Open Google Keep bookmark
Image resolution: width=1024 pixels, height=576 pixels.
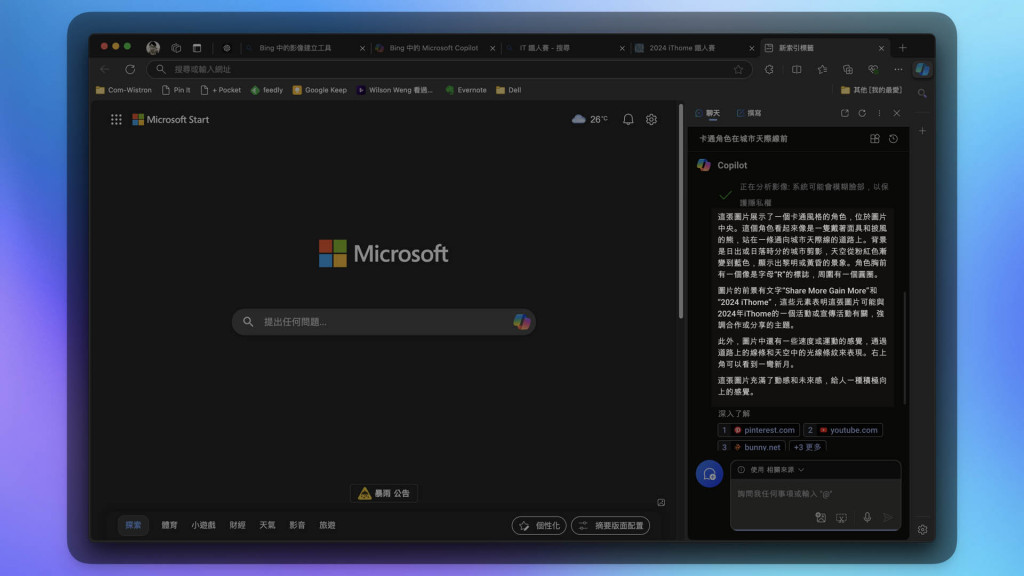tap(320, 90)
